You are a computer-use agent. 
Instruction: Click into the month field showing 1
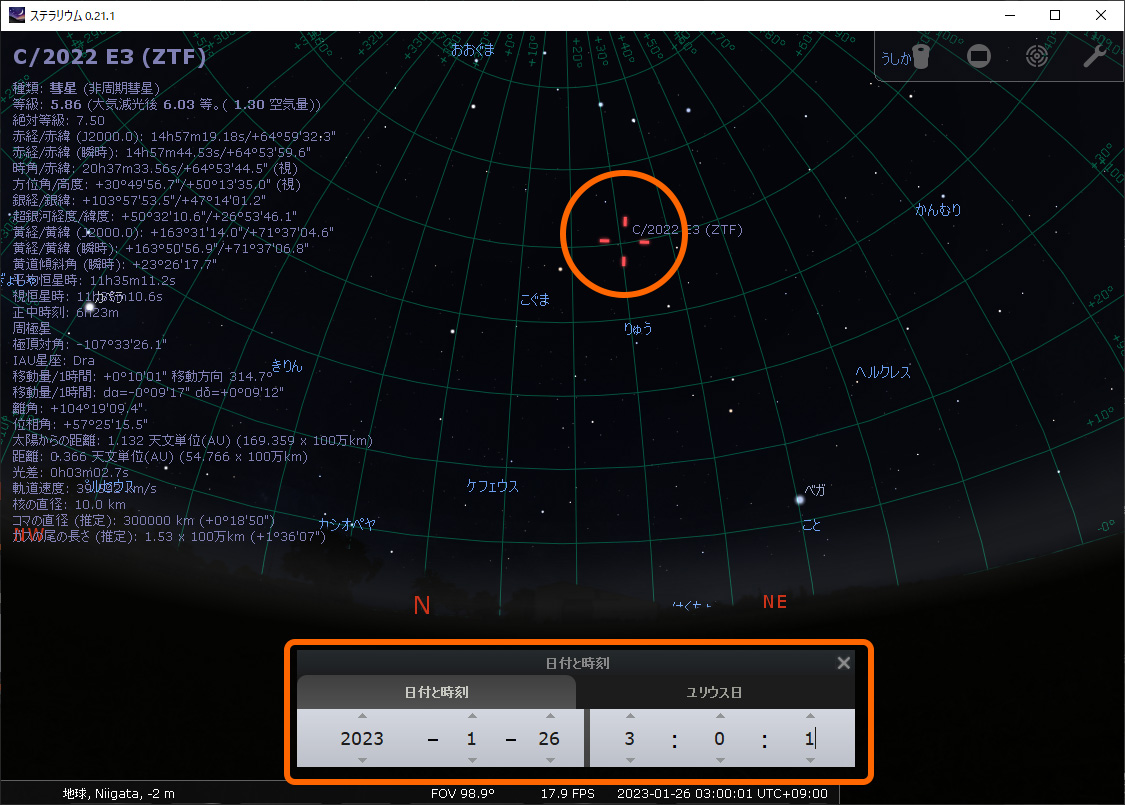pos(471,738)
